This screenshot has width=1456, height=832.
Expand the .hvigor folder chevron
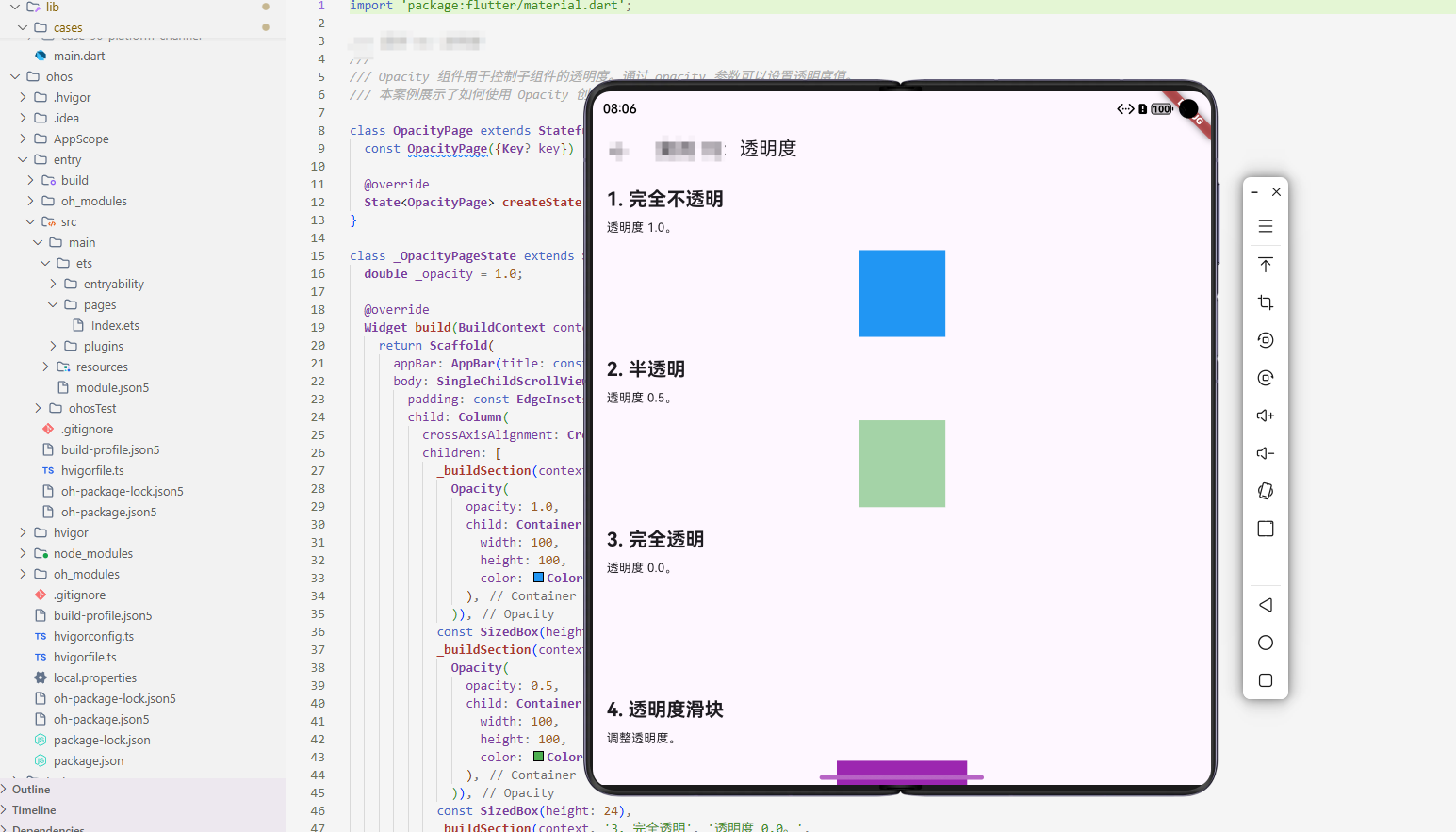pyautogui.click(x=23, y=97)
